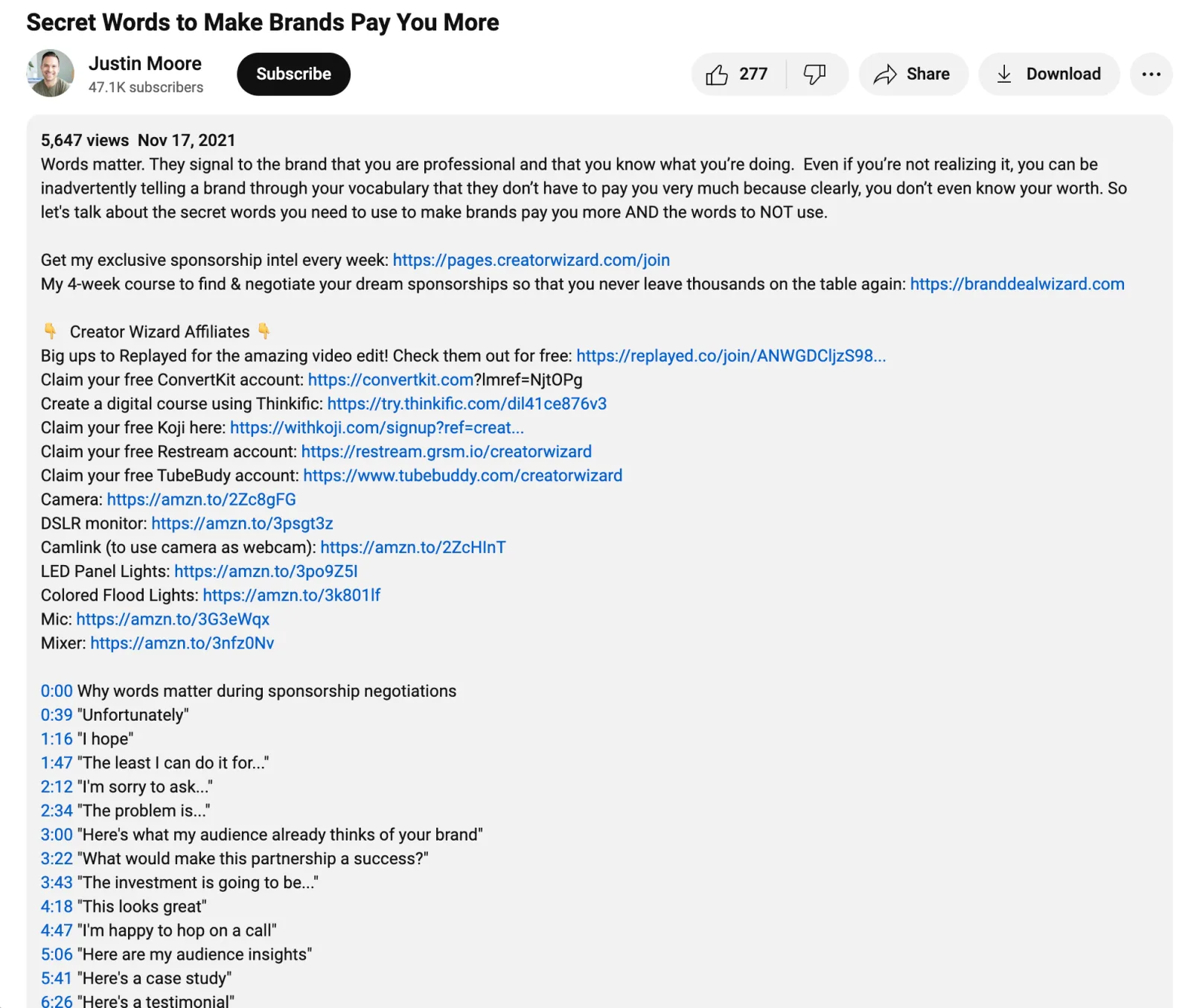The height and width of the screenshot is (1008, 1191).
Task: Jump to the 3:43 investment timestamp
Action: click(57, 883)
